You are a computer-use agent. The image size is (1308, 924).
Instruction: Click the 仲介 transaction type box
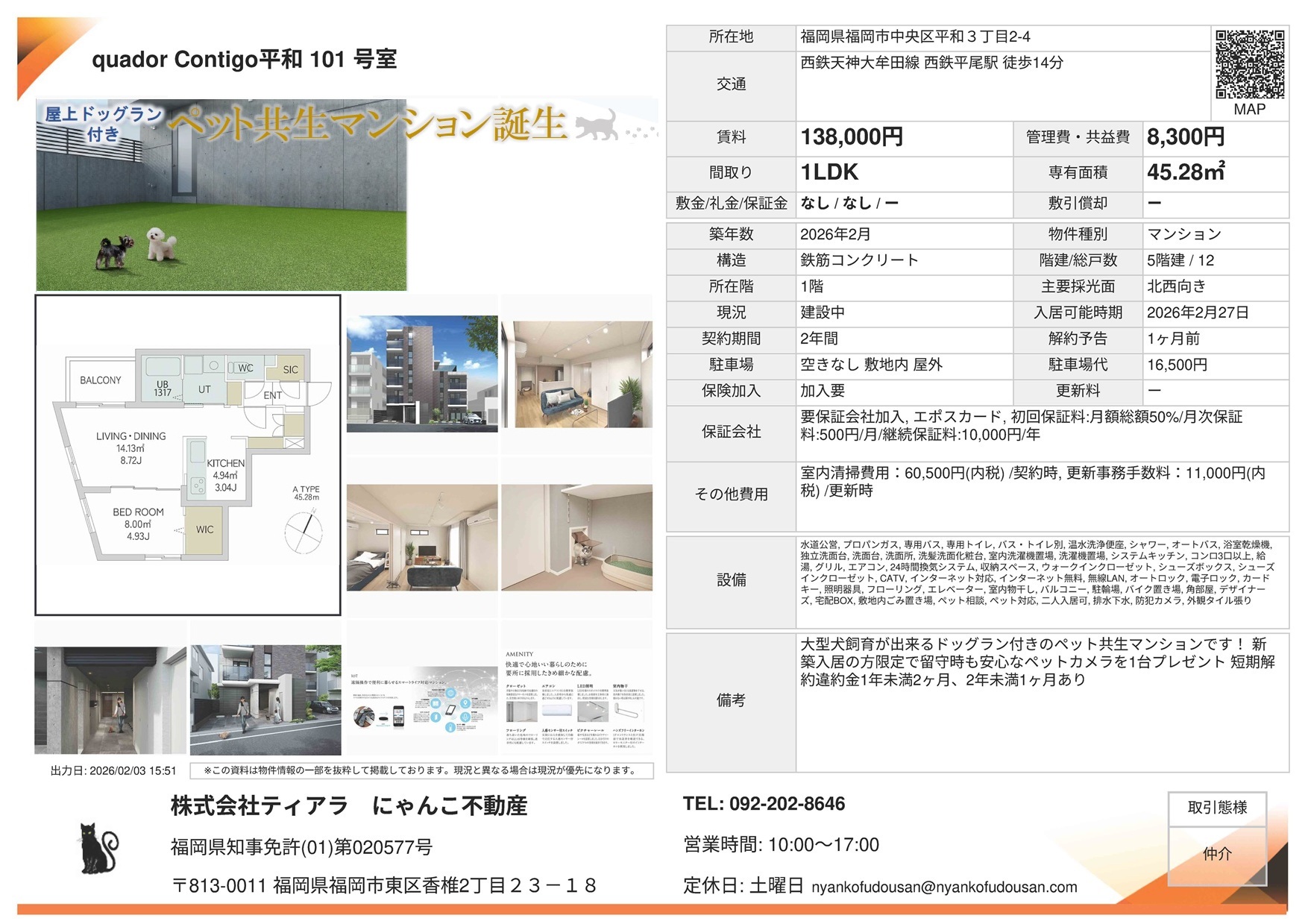point(1216,854)
